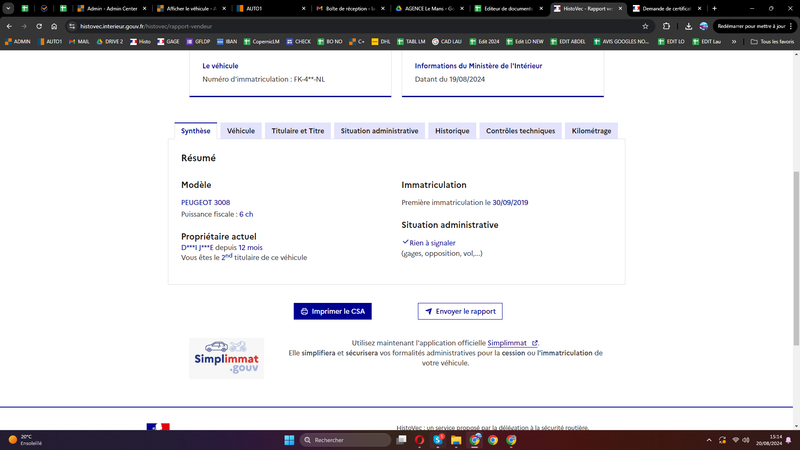Screen dimensions: 800x450
Task: Open the CAD LAU bookmark
Action: tap(447, 41)
